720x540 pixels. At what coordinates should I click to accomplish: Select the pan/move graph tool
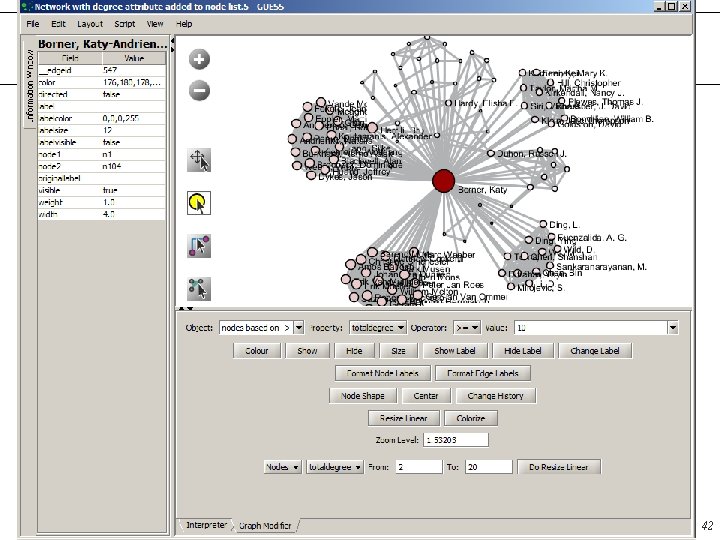click(199, 160)
